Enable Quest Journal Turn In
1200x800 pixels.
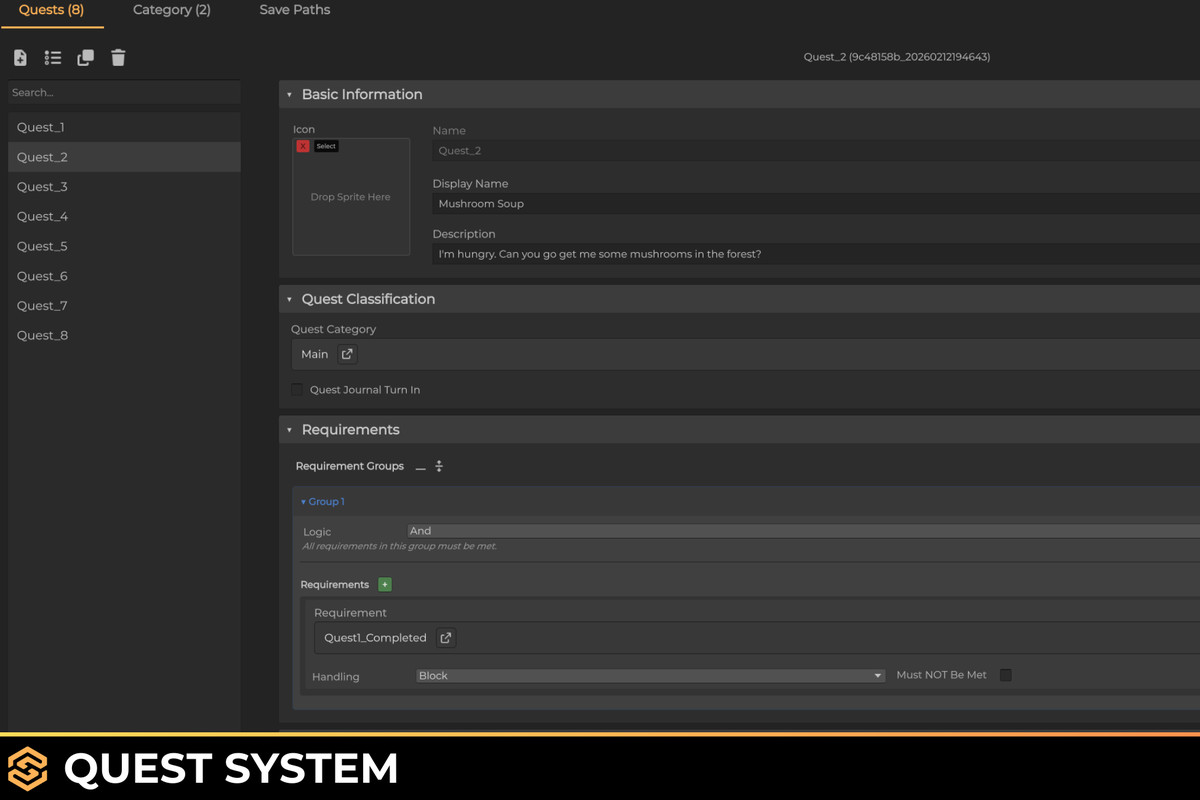coord(297,389)
